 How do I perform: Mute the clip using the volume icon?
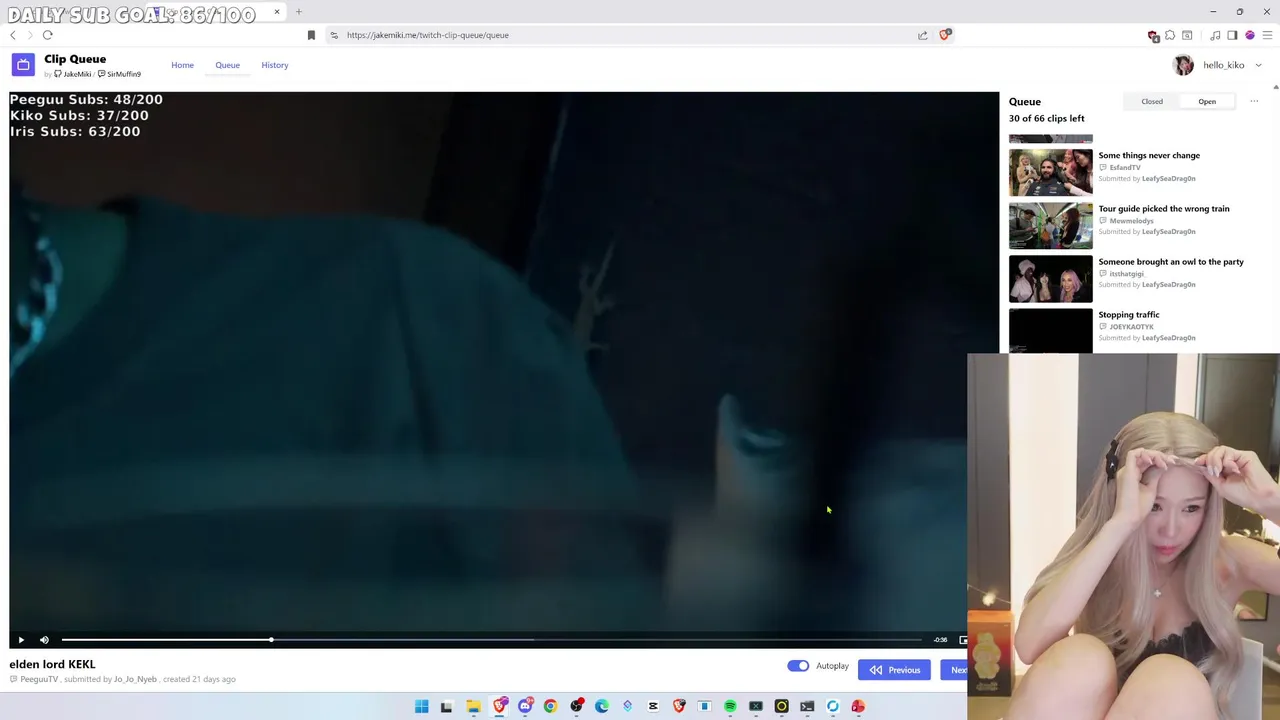(44, 640)
